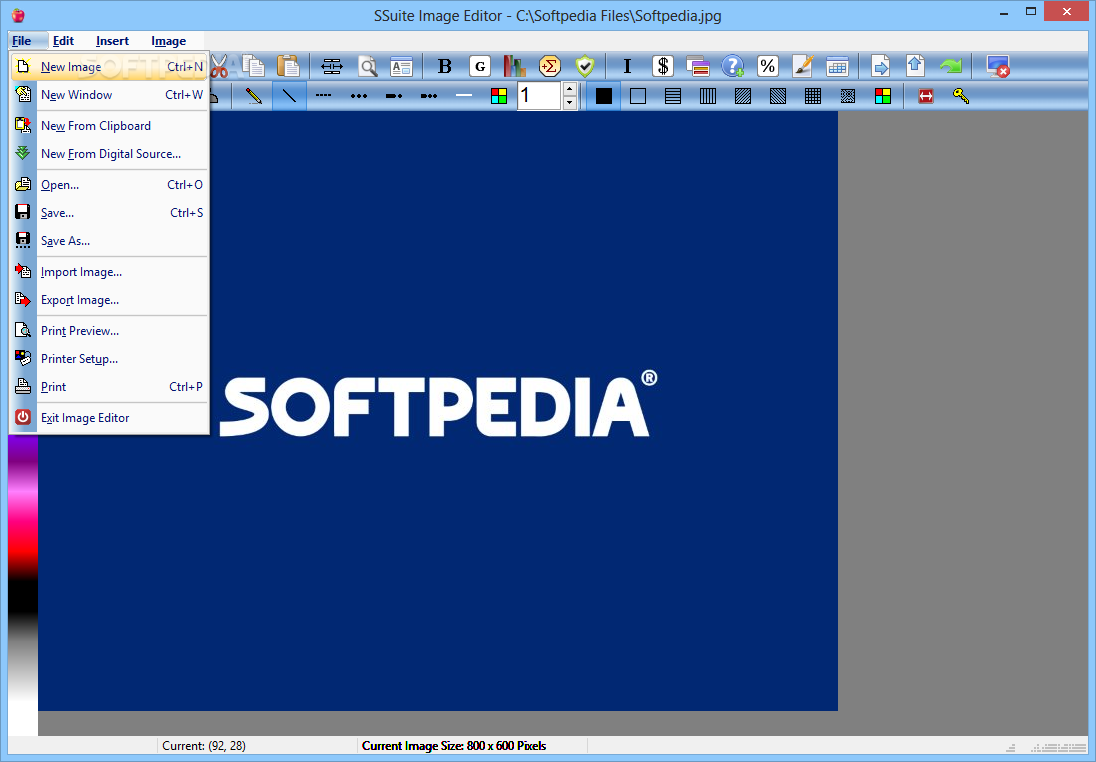Image resolution: width=1096 pixels, height=762 pixels.
Task: Open the Image menu
Action: click(x=168, y=41)
